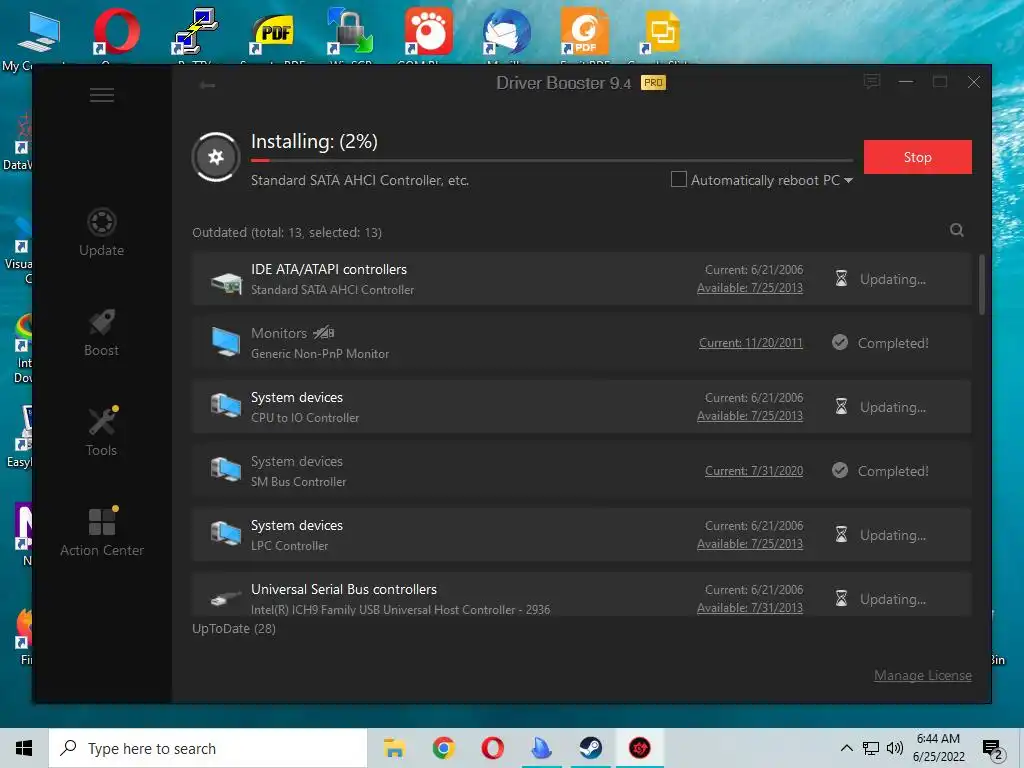
Task: Click completed checkmark for Generic Non-PnP Monitor
Action: (840, 342)
